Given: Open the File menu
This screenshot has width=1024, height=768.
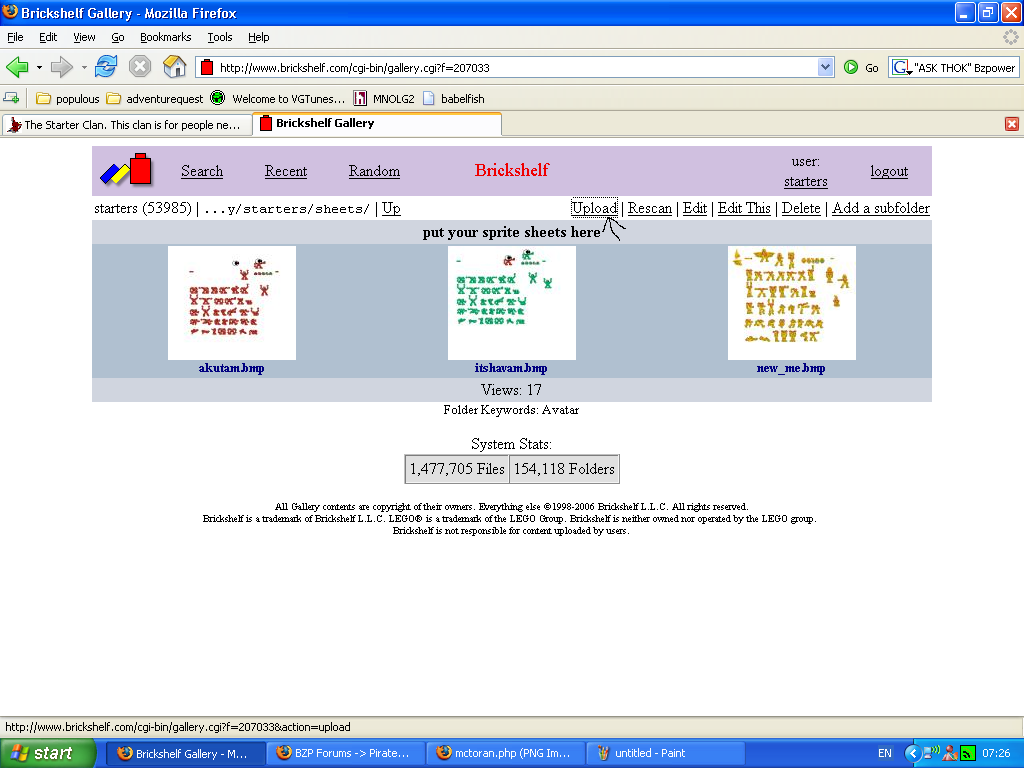Looking at the screenshot, I should (15, 37).
